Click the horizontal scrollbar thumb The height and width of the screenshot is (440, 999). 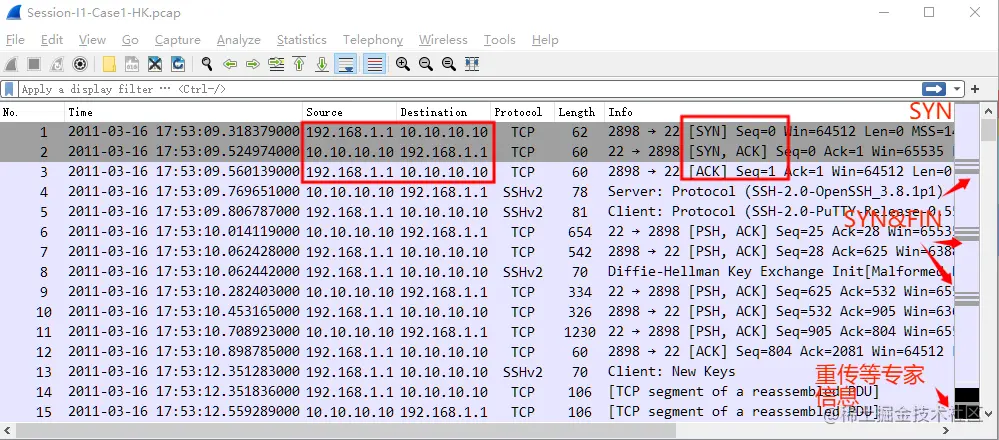(344, 430)
